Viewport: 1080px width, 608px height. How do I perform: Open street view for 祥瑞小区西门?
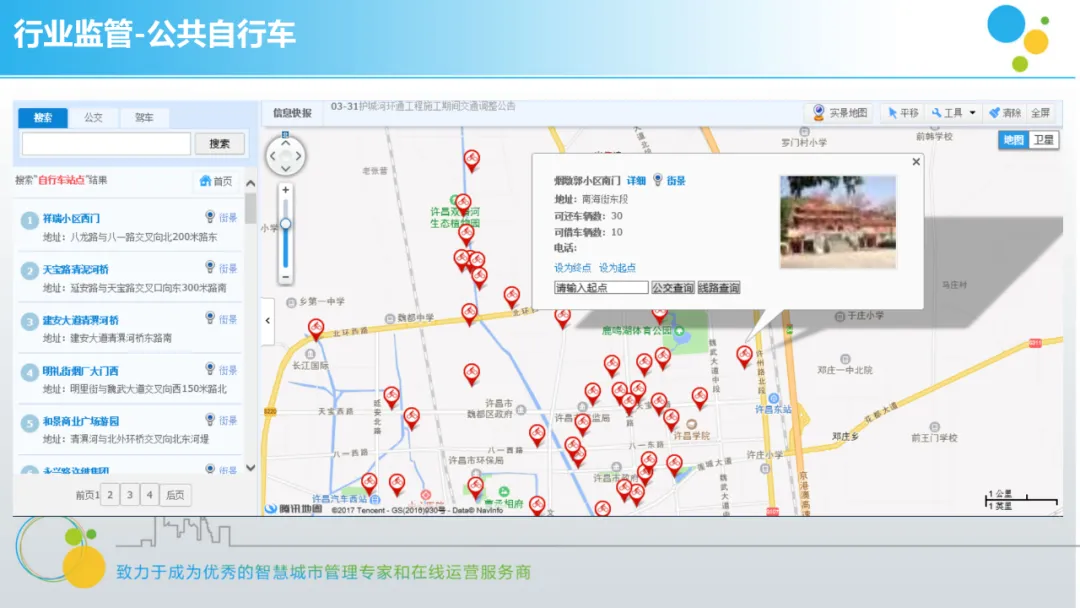tap(221, 218)
